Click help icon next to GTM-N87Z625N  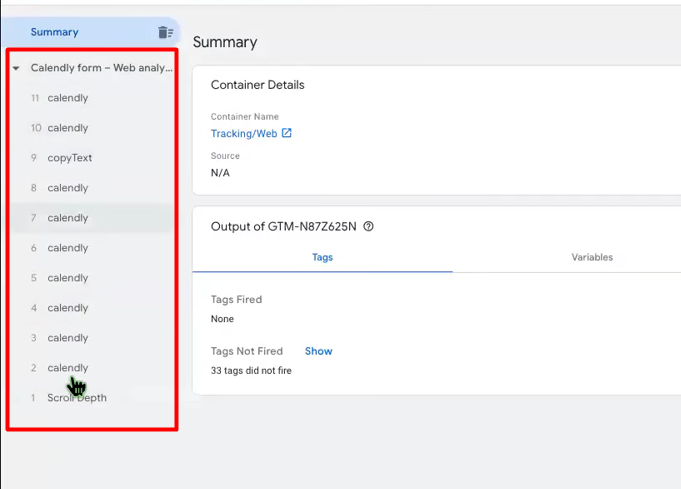369,227
